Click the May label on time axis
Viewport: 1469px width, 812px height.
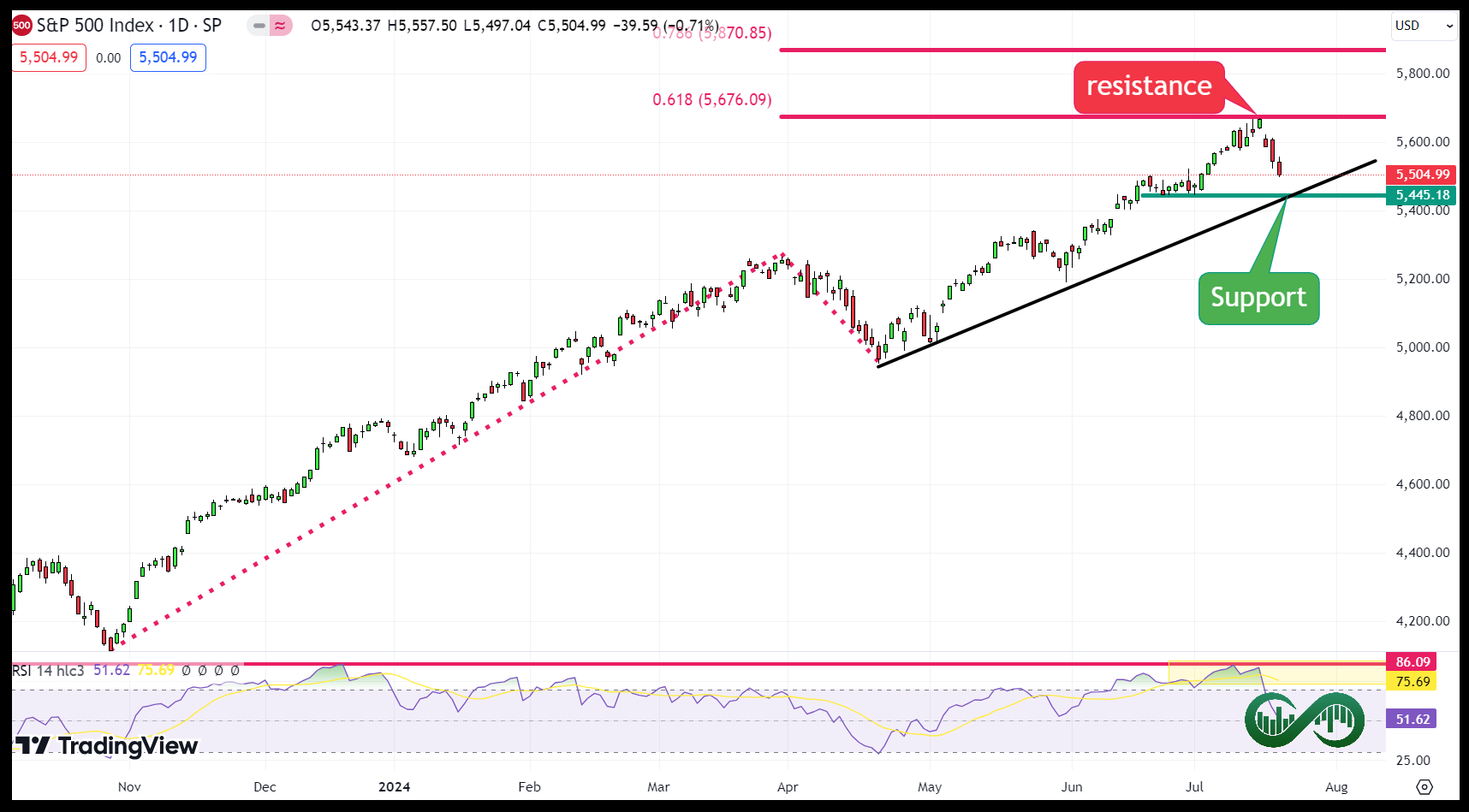pyautogui.click(x=930, y=787)
